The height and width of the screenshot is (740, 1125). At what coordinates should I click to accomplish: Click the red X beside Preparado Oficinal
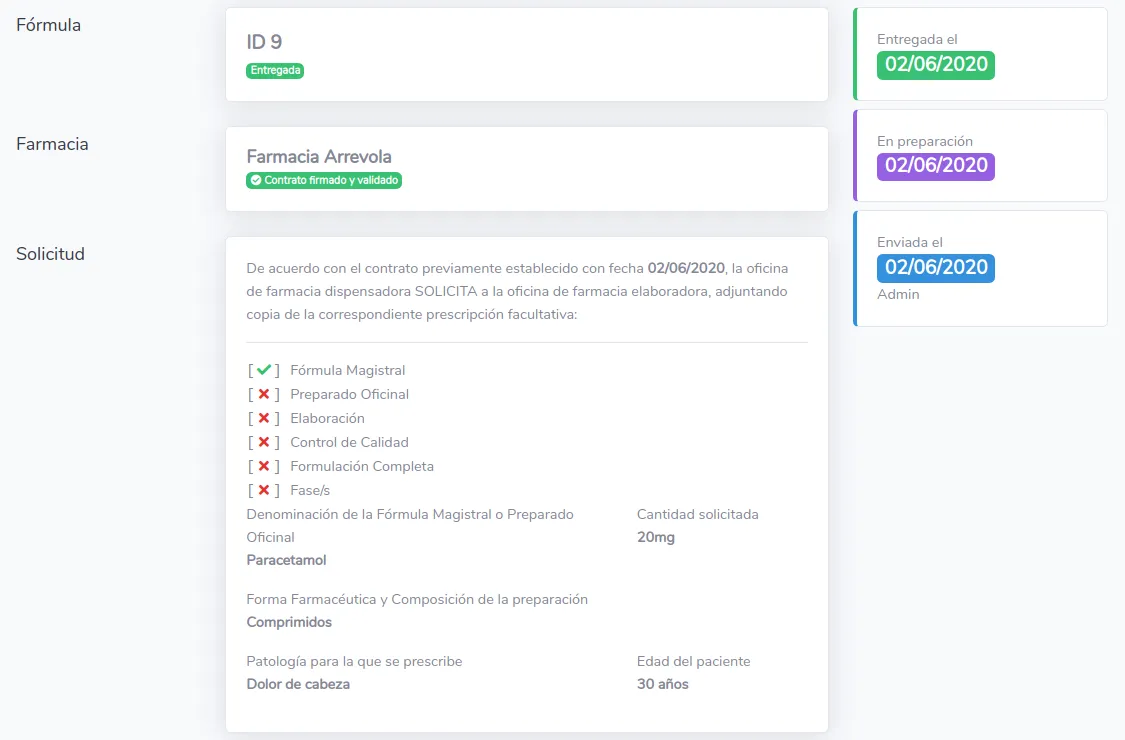coord(263,394)
